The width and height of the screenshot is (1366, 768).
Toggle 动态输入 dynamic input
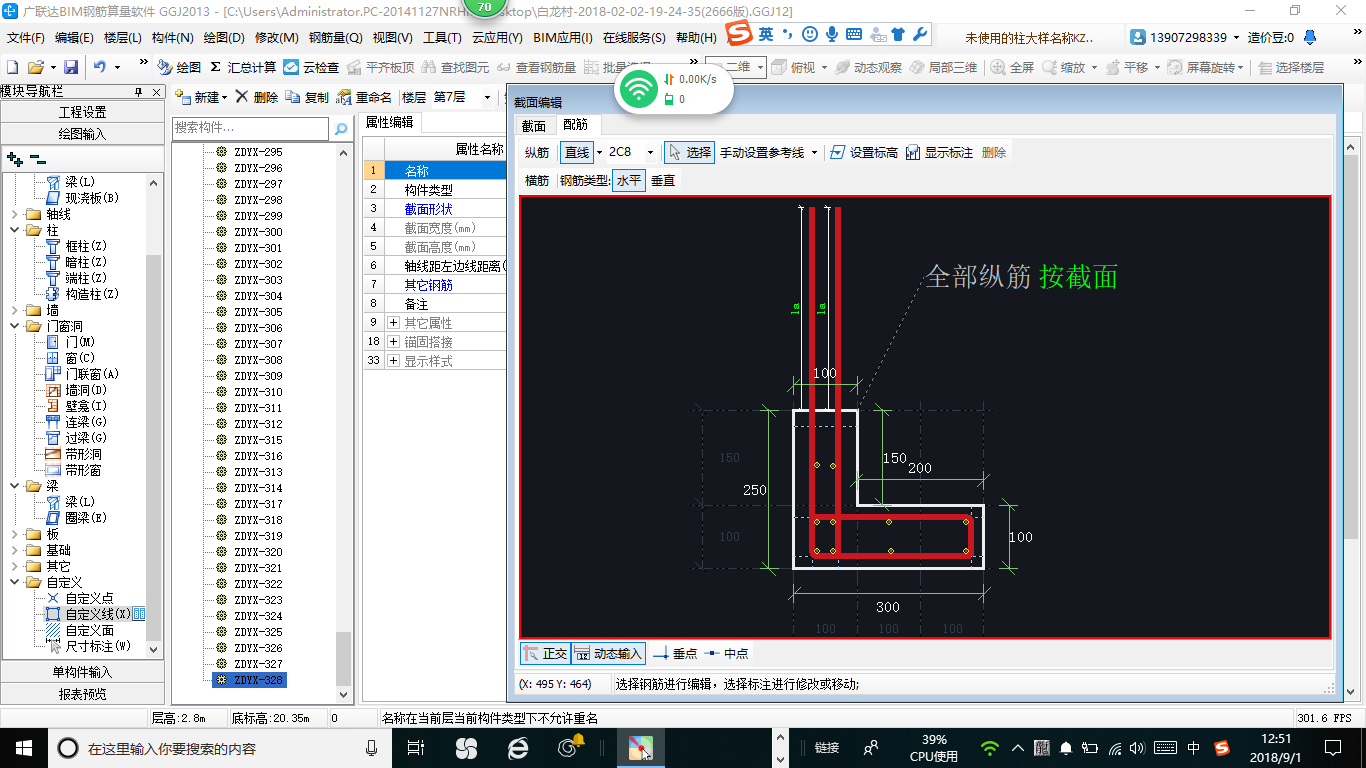(609, 653)
